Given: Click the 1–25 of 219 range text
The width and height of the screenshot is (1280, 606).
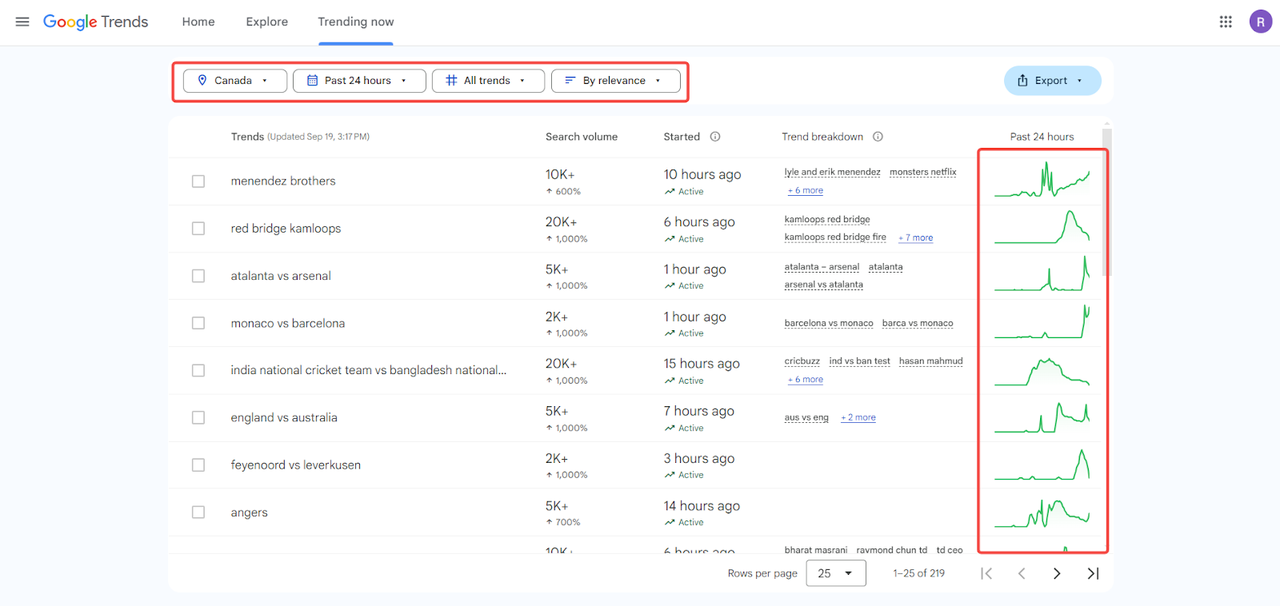Looking at the screenshot, I should (919, 574).
